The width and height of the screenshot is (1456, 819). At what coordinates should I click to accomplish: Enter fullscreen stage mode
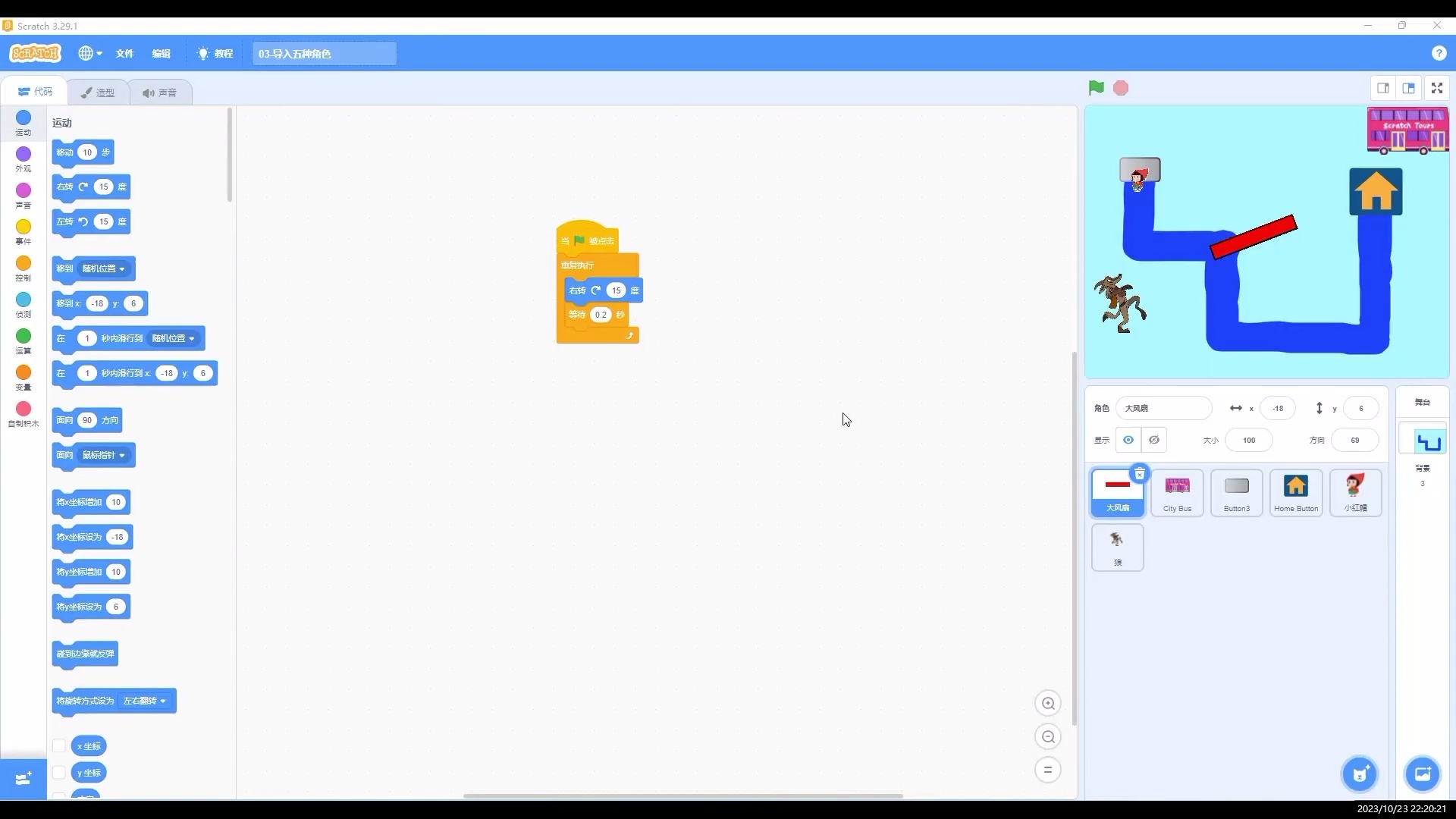click(x=1436, y=88)
